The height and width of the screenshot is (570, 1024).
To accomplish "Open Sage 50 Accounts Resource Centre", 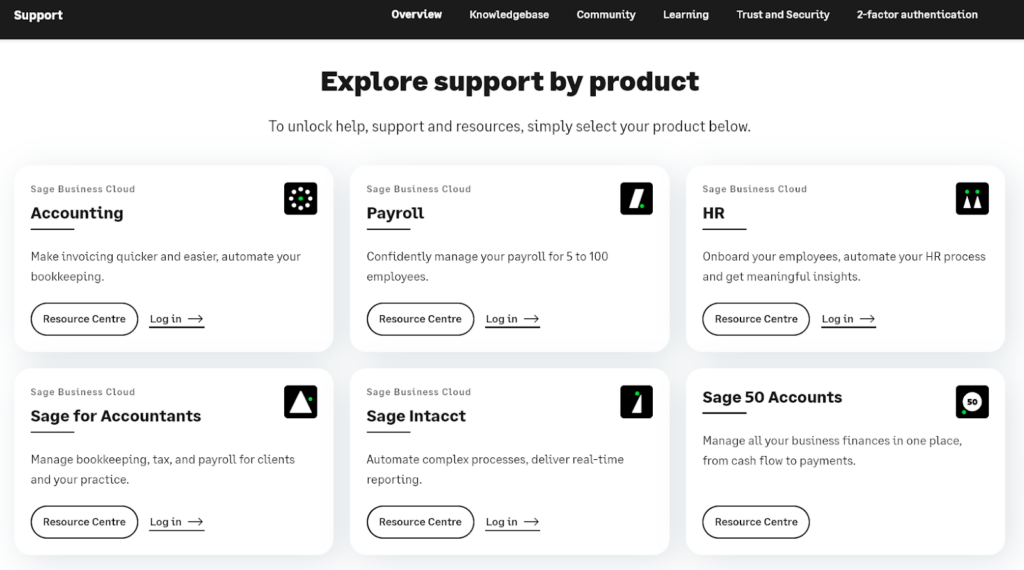I will pos(756,522).
